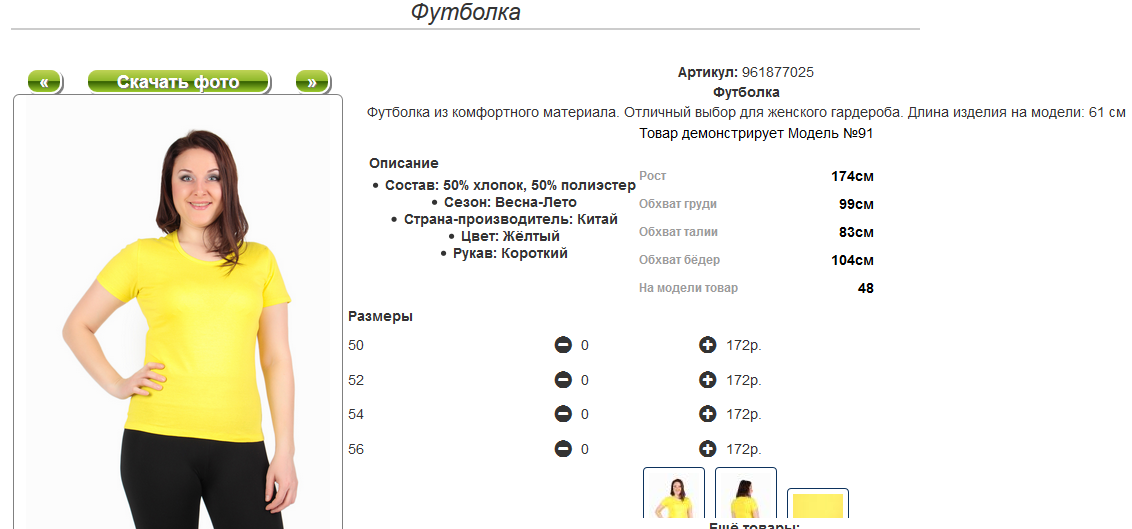Add one item of size 54

(708, 414)
